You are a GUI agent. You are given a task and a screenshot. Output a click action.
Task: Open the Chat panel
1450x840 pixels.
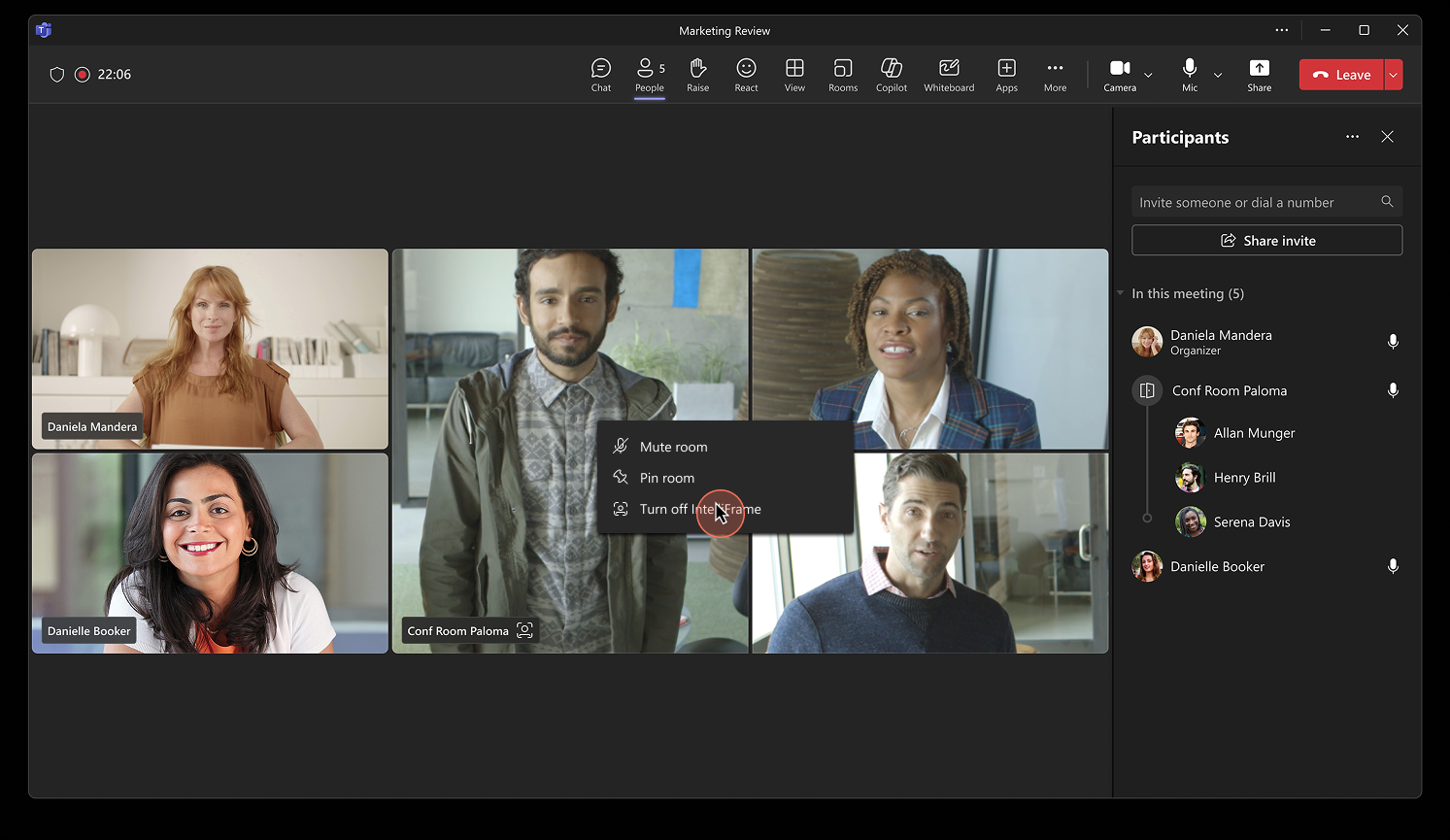point(600,74)
